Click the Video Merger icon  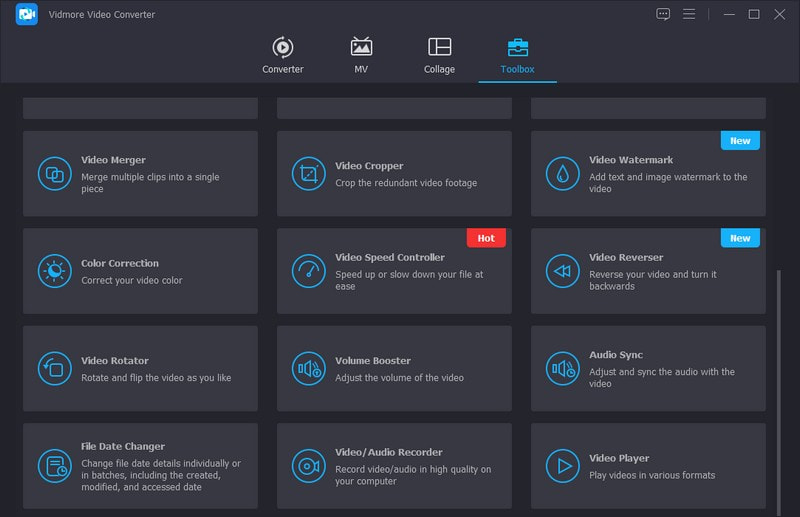(54, 174)
